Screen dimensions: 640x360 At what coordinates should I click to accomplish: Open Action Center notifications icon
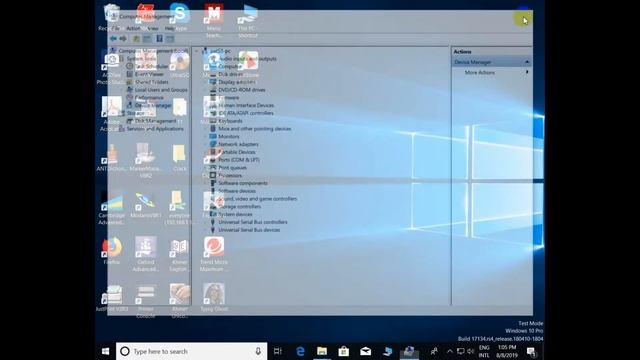point(531,351)
